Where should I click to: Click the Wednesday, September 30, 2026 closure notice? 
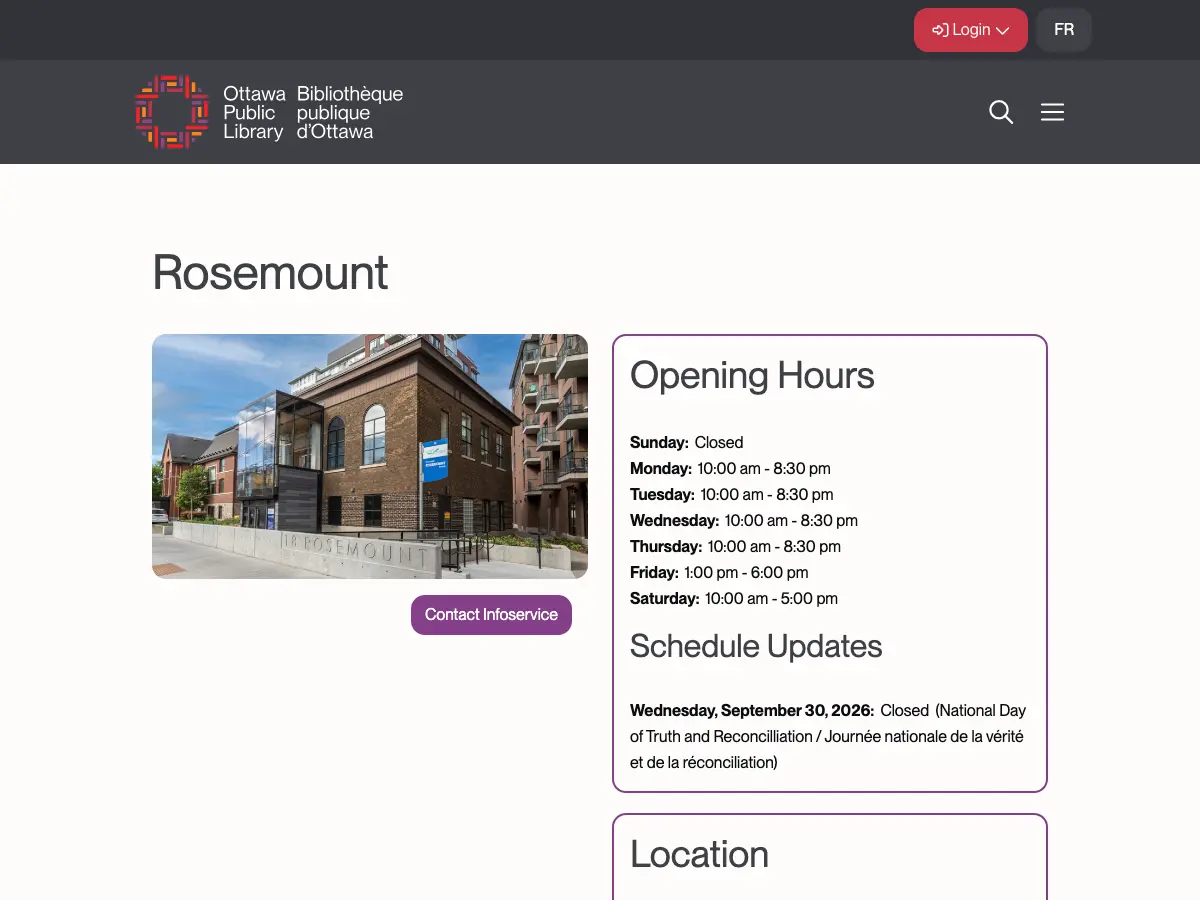coord(829,736)
